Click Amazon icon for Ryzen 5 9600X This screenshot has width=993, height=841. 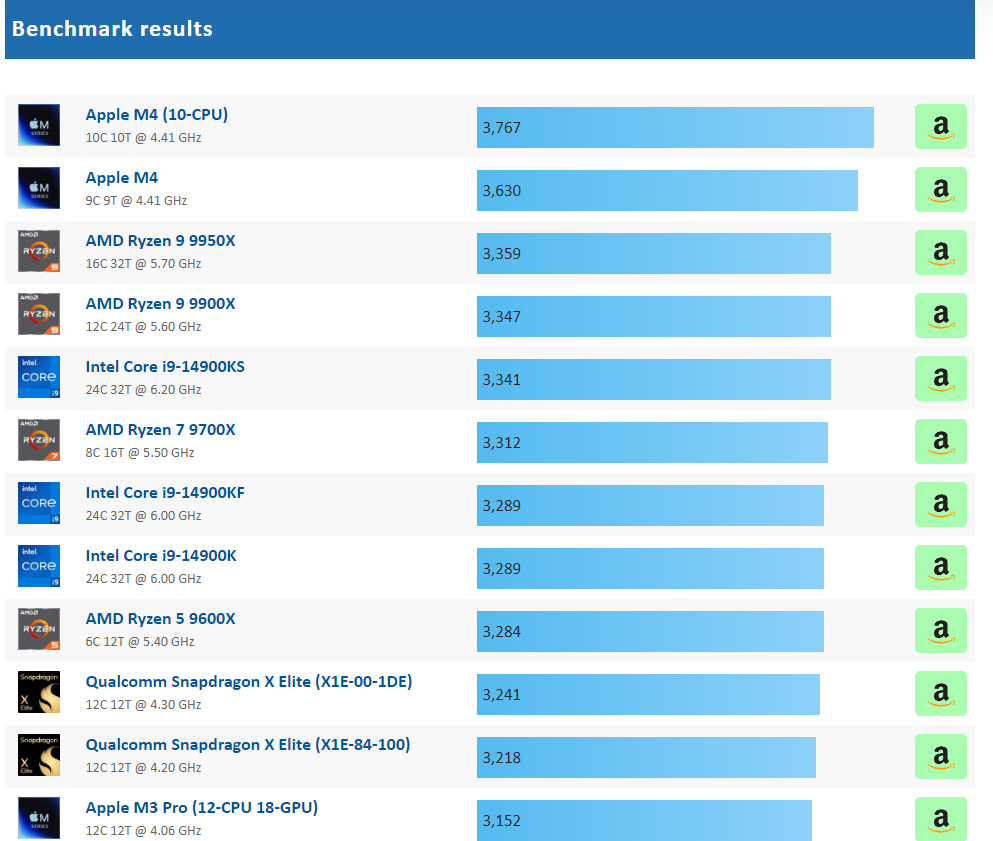[x=940, y=631]
